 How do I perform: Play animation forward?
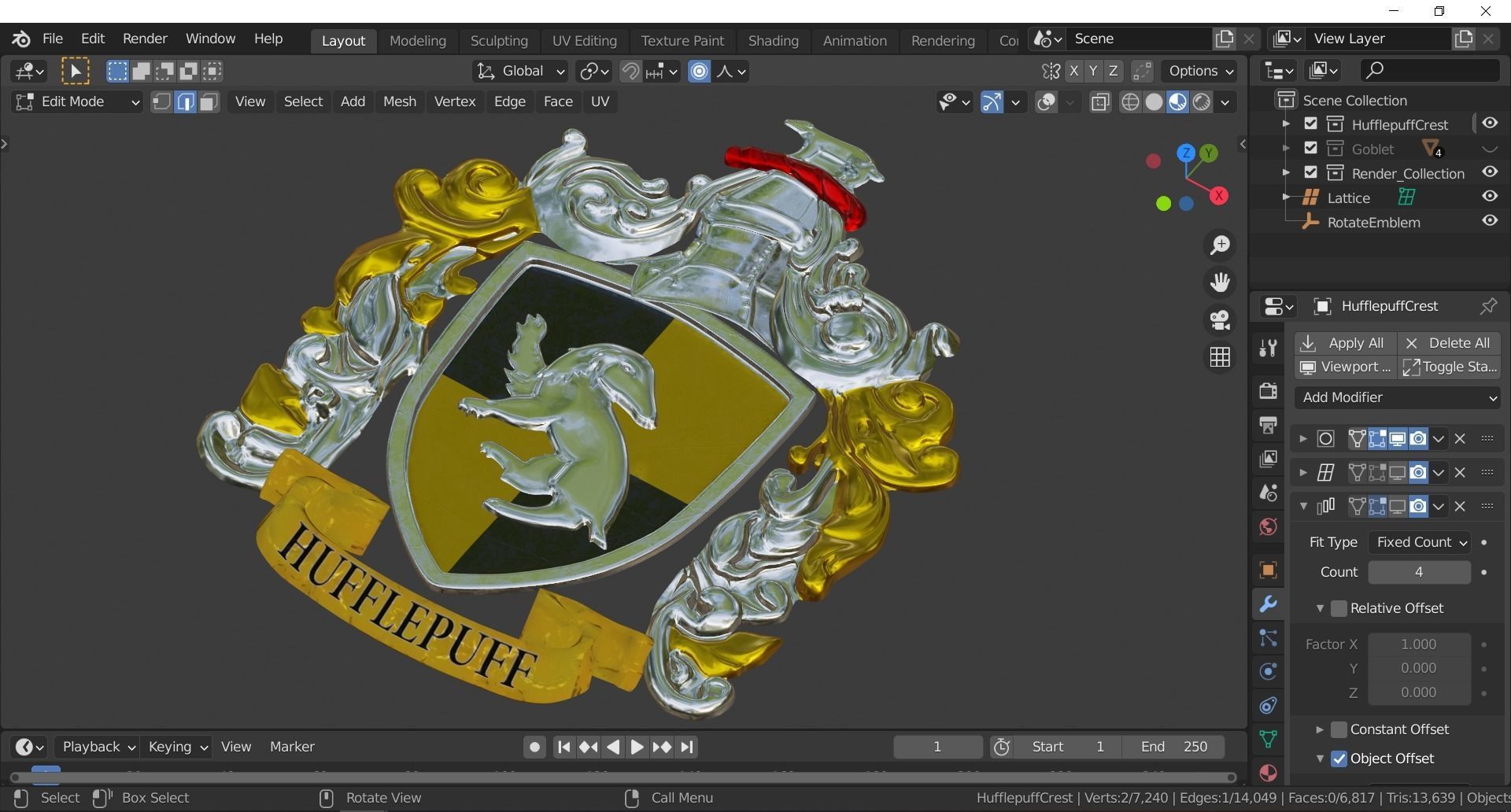(637, 747)
